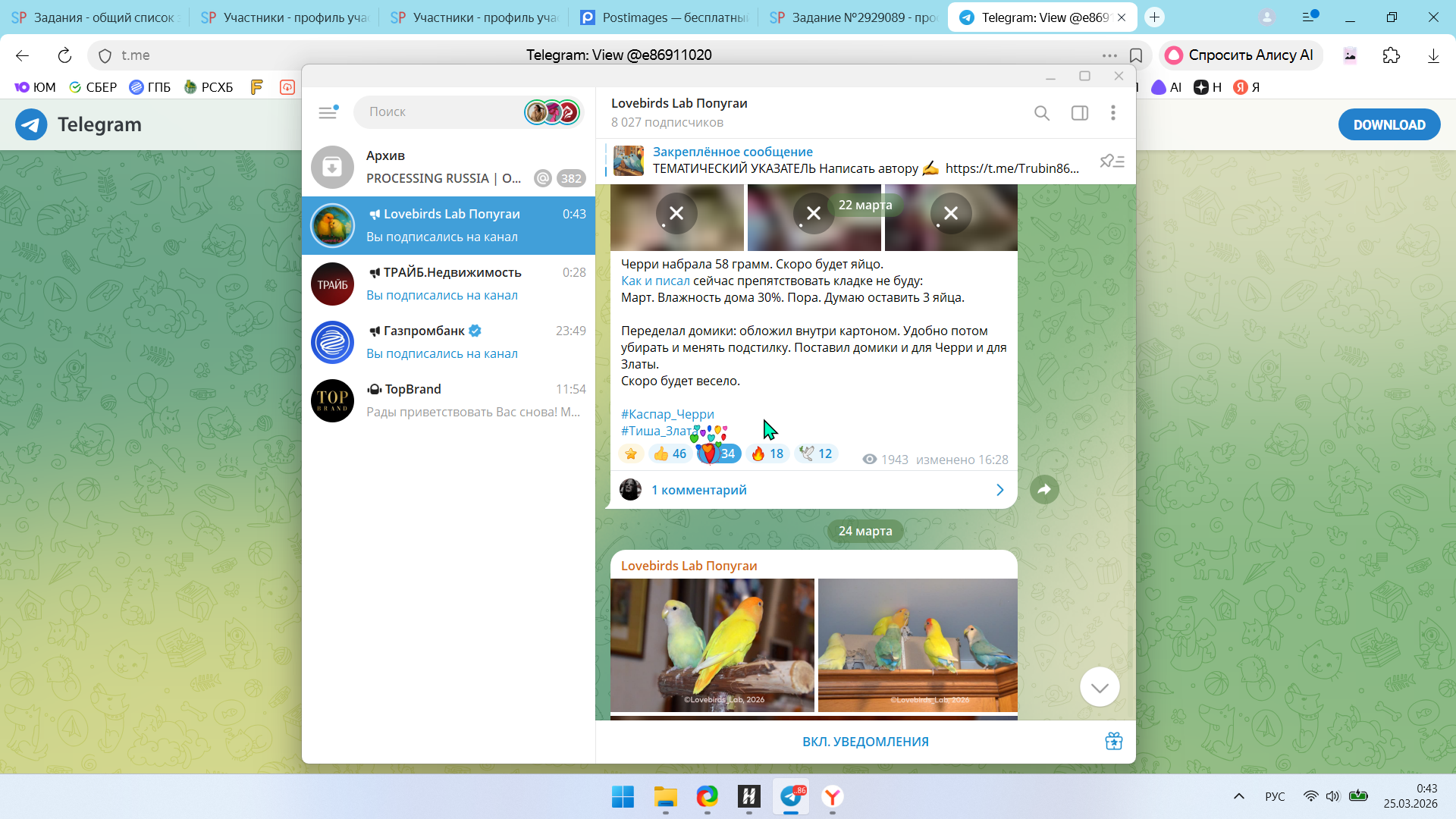Click the gift icon next to notifications

pyautogui.click(x=1113, y=742)
